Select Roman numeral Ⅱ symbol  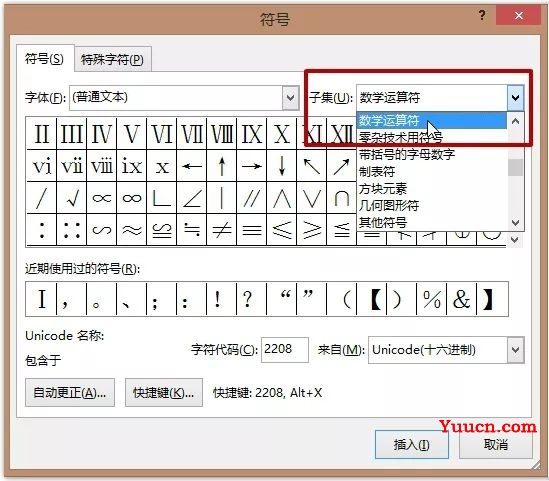click(42, 134)
